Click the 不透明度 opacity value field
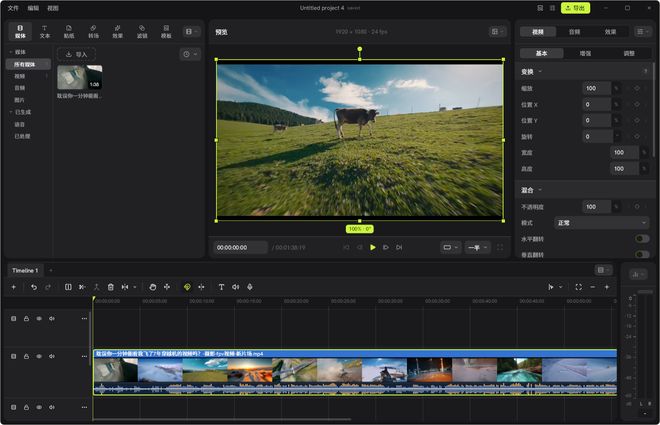The image size is (660, 425). coord(596,207)
